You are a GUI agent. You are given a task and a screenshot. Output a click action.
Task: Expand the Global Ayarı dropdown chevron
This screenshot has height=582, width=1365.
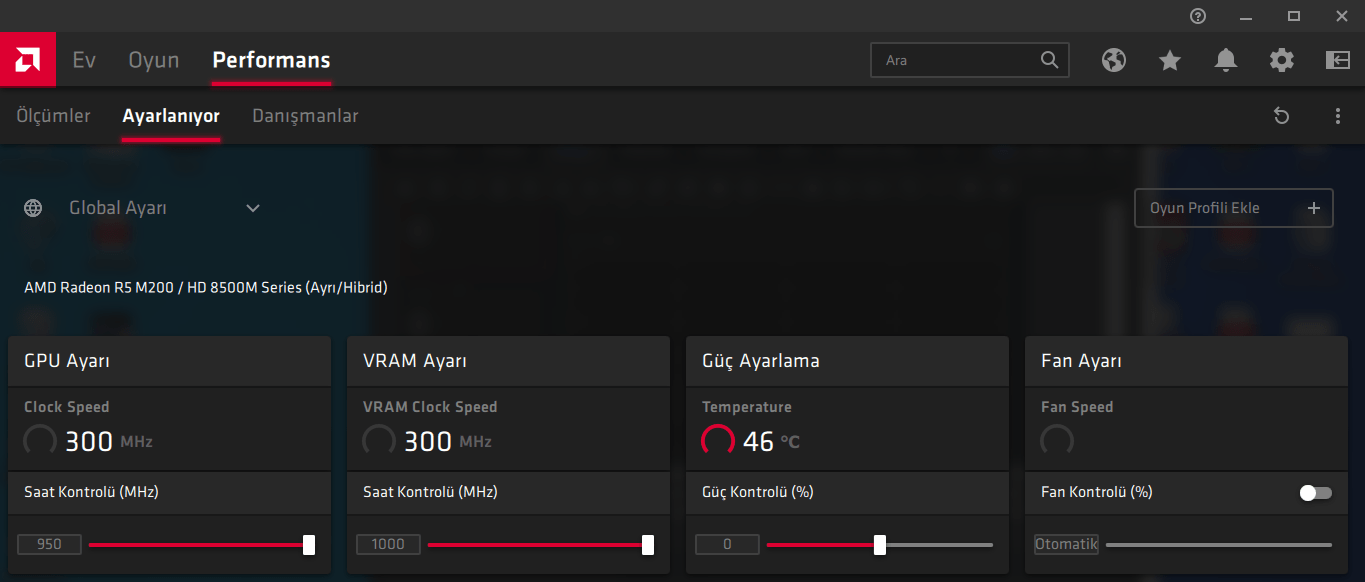253,208
